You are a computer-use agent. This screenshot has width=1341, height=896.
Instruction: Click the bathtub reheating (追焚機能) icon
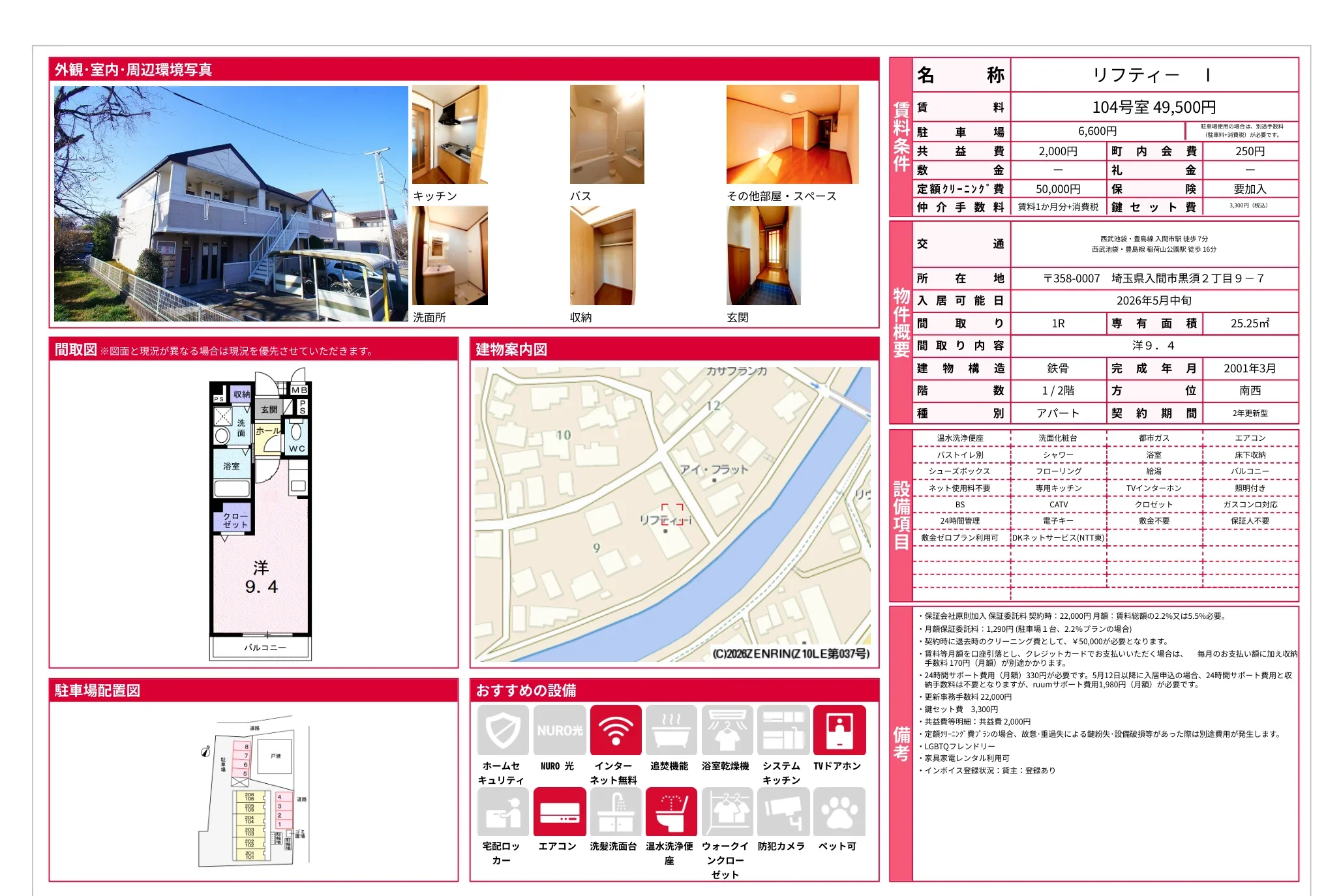(671, 730)
